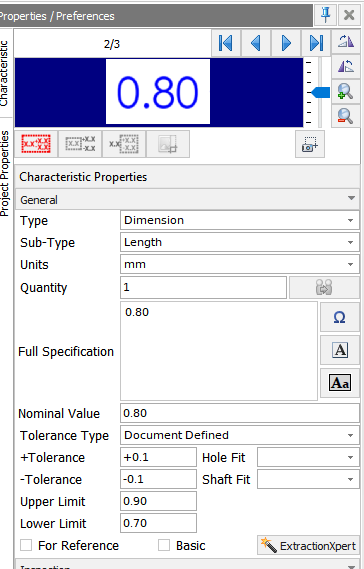
Task: Click the Upper Limit field
Action: click(x=158, y=501)
